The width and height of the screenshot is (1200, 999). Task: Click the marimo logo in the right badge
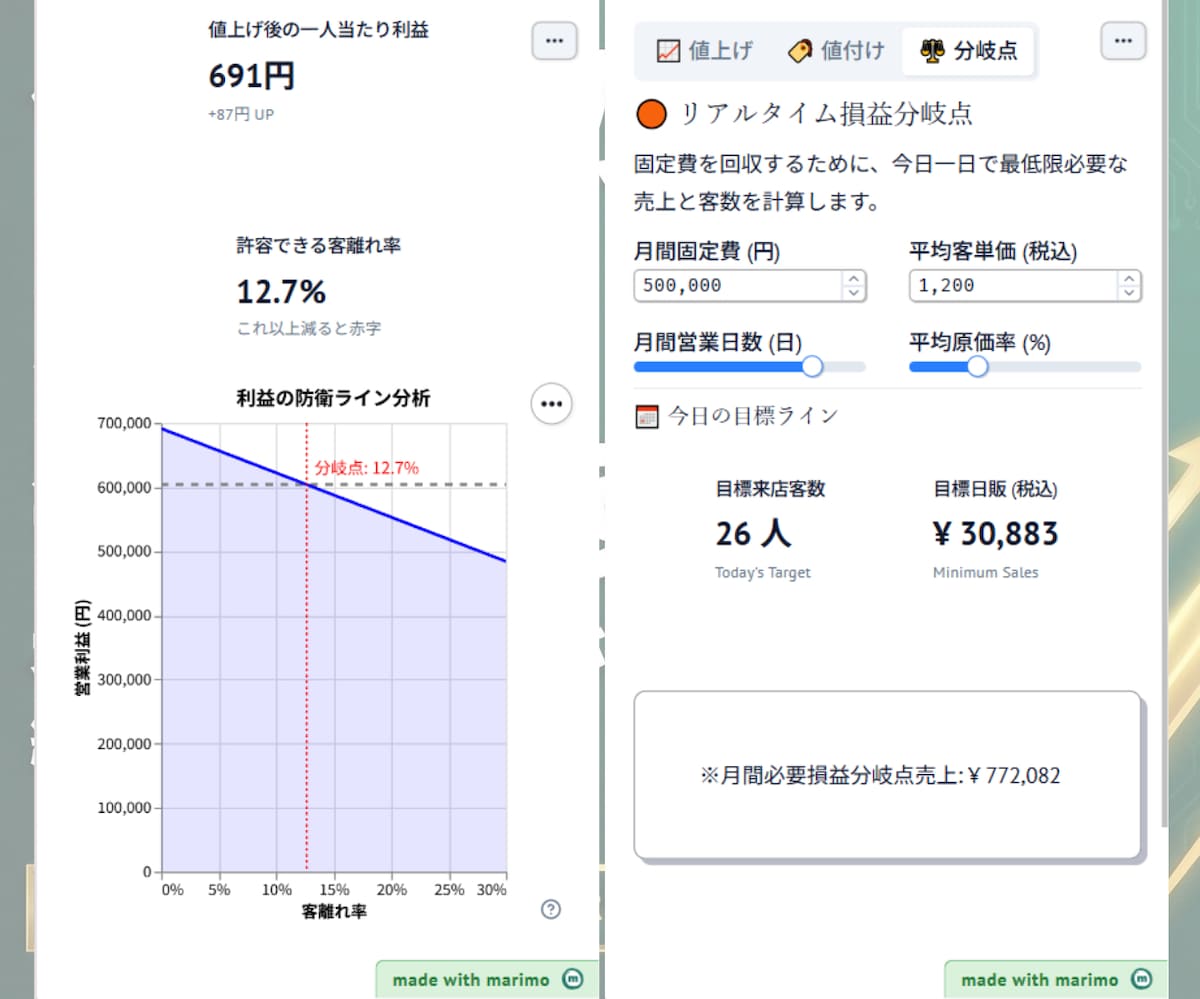(1141, 979)
